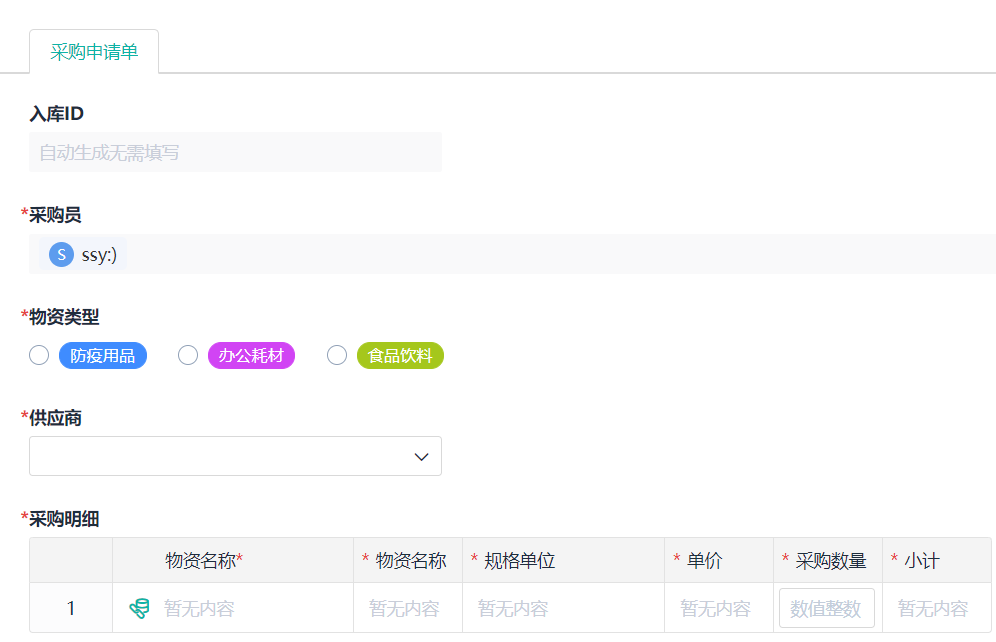Click the blue S avatar icon
Viewport: 996px width, 642px height.
pos(61,255)
